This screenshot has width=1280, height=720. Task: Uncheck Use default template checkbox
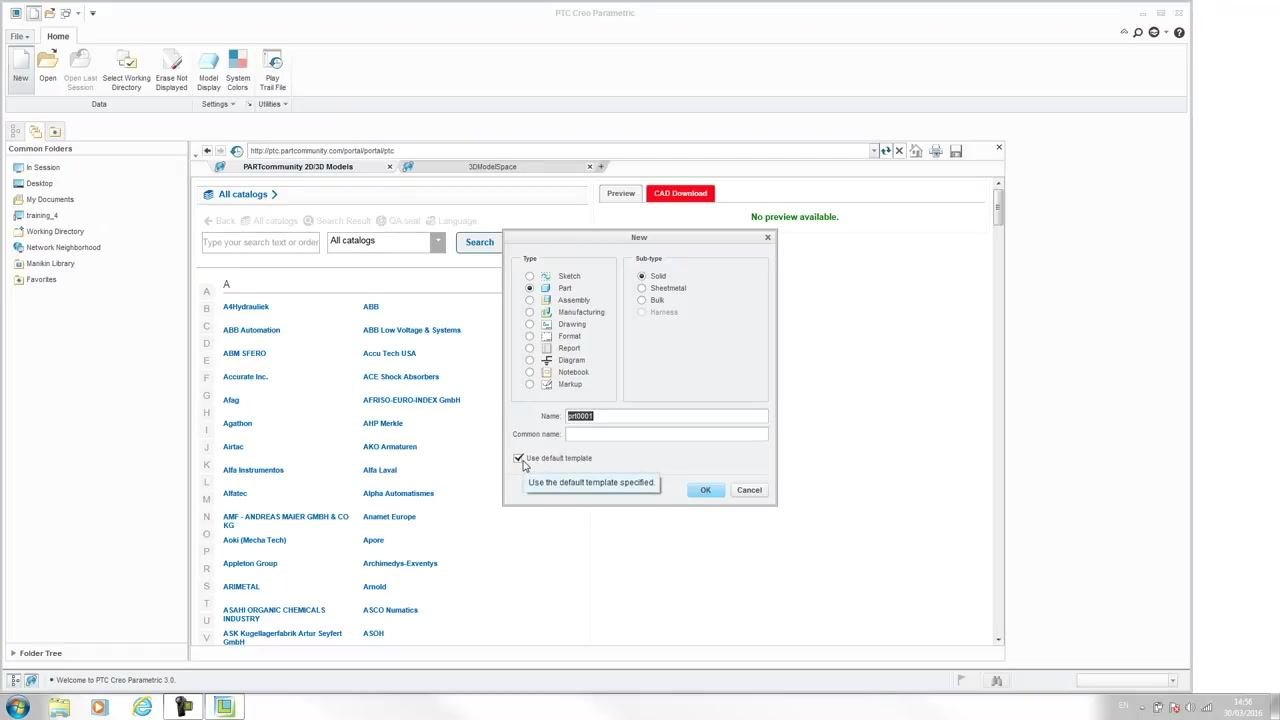(x=519, y=458)
